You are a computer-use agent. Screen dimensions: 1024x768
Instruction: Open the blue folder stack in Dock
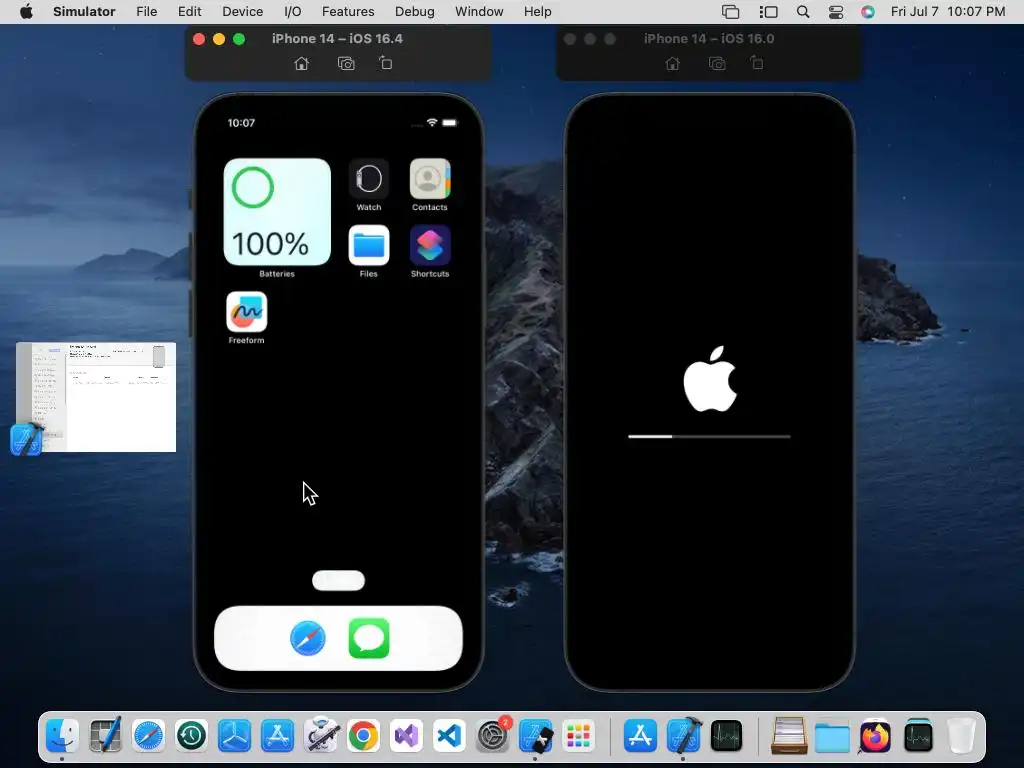coord(832,736)
